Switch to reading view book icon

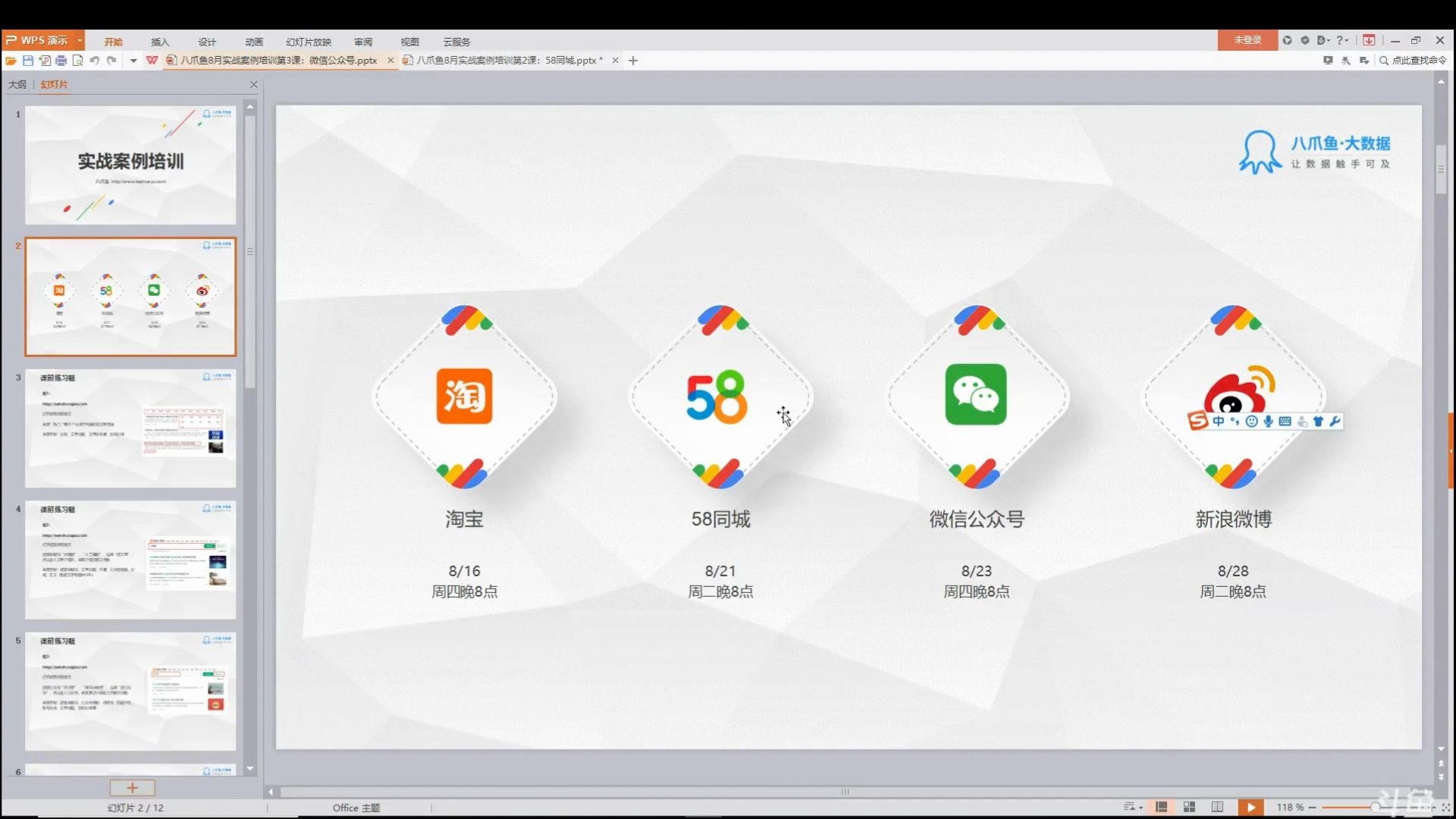click(1217, 807)
